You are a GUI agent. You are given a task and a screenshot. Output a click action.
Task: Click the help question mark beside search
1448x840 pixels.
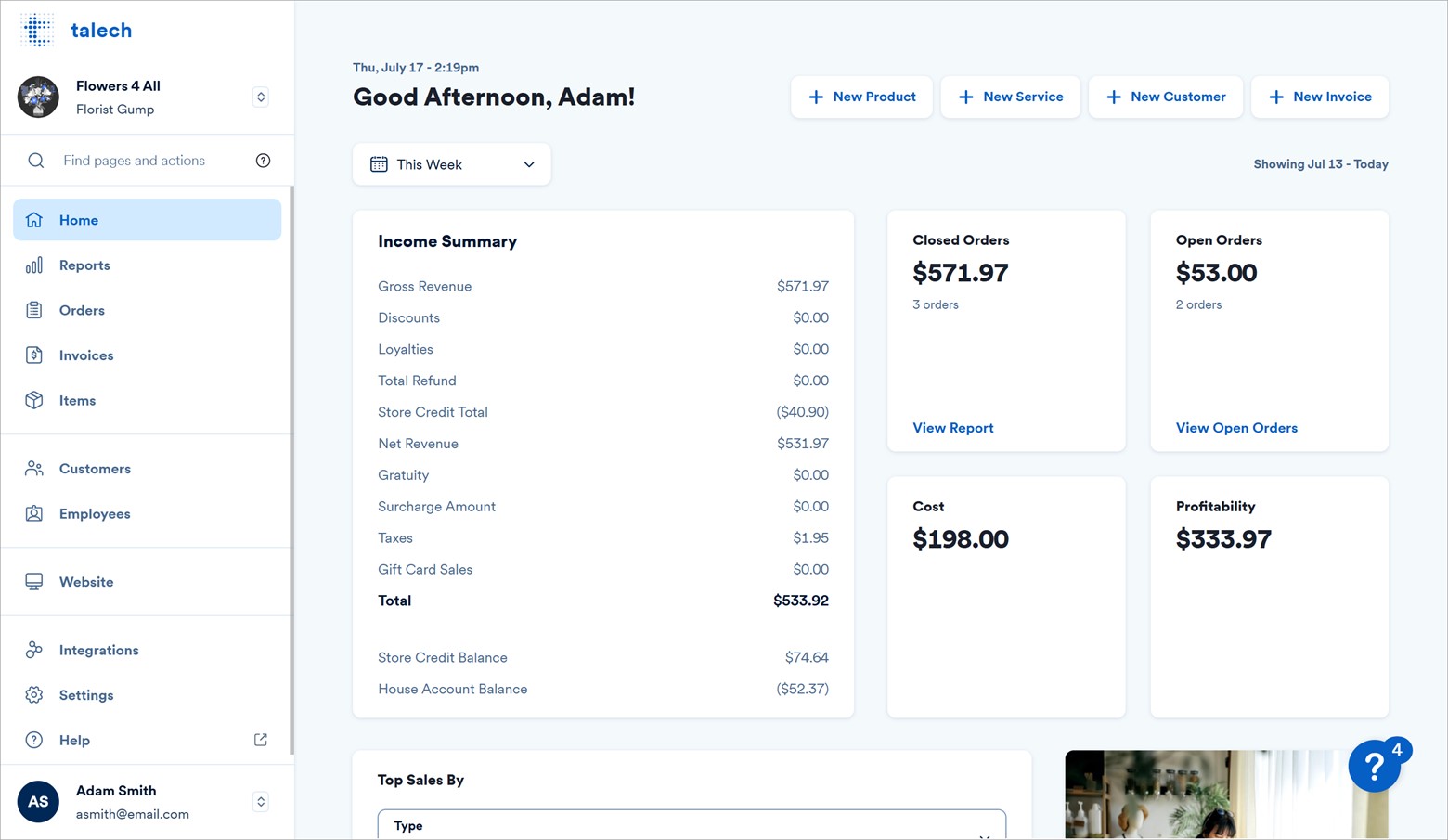pyautogui.click(x=263, y=161)
